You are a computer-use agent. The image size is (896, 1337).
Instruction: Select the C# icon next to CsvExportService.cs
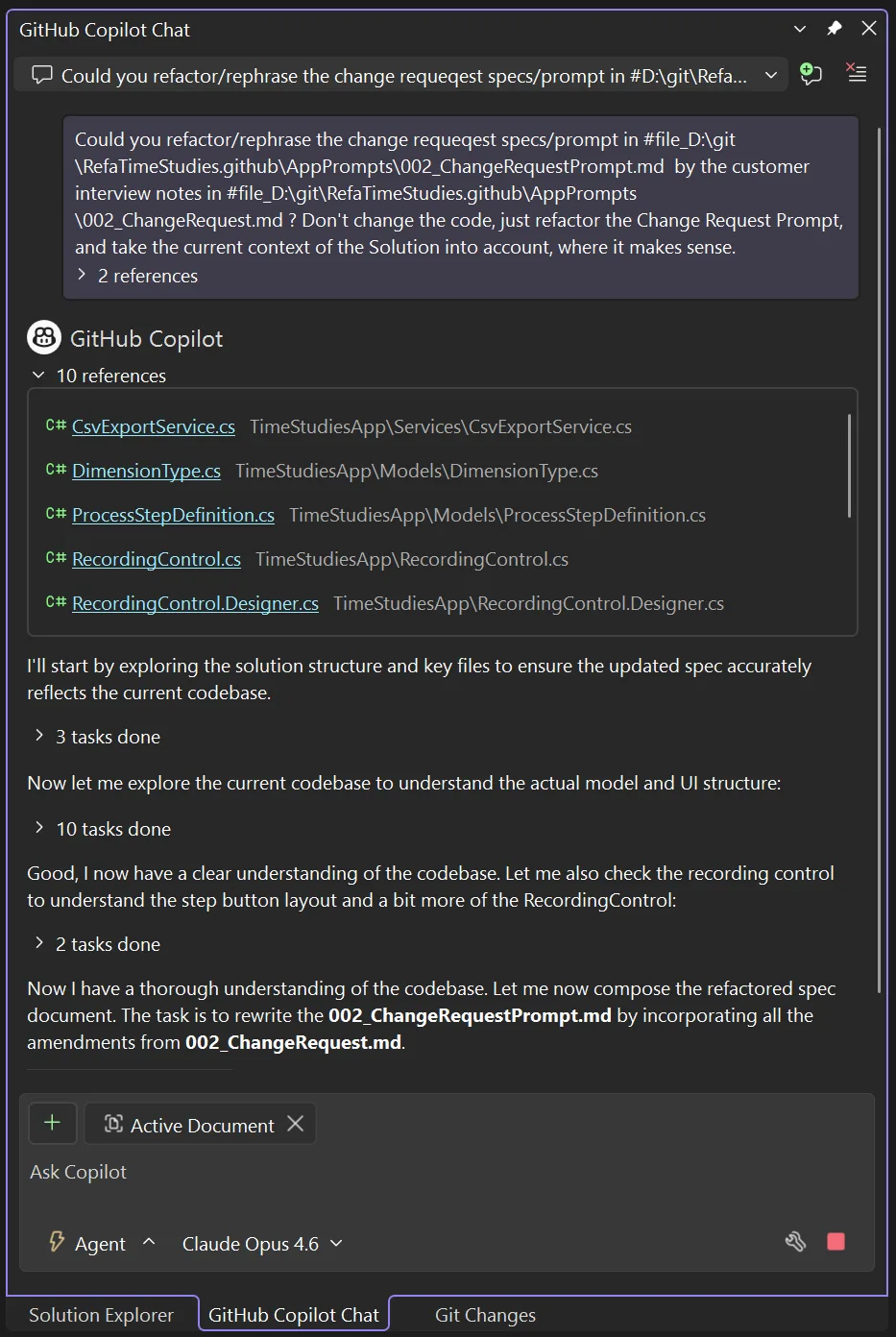click(55, 425)
